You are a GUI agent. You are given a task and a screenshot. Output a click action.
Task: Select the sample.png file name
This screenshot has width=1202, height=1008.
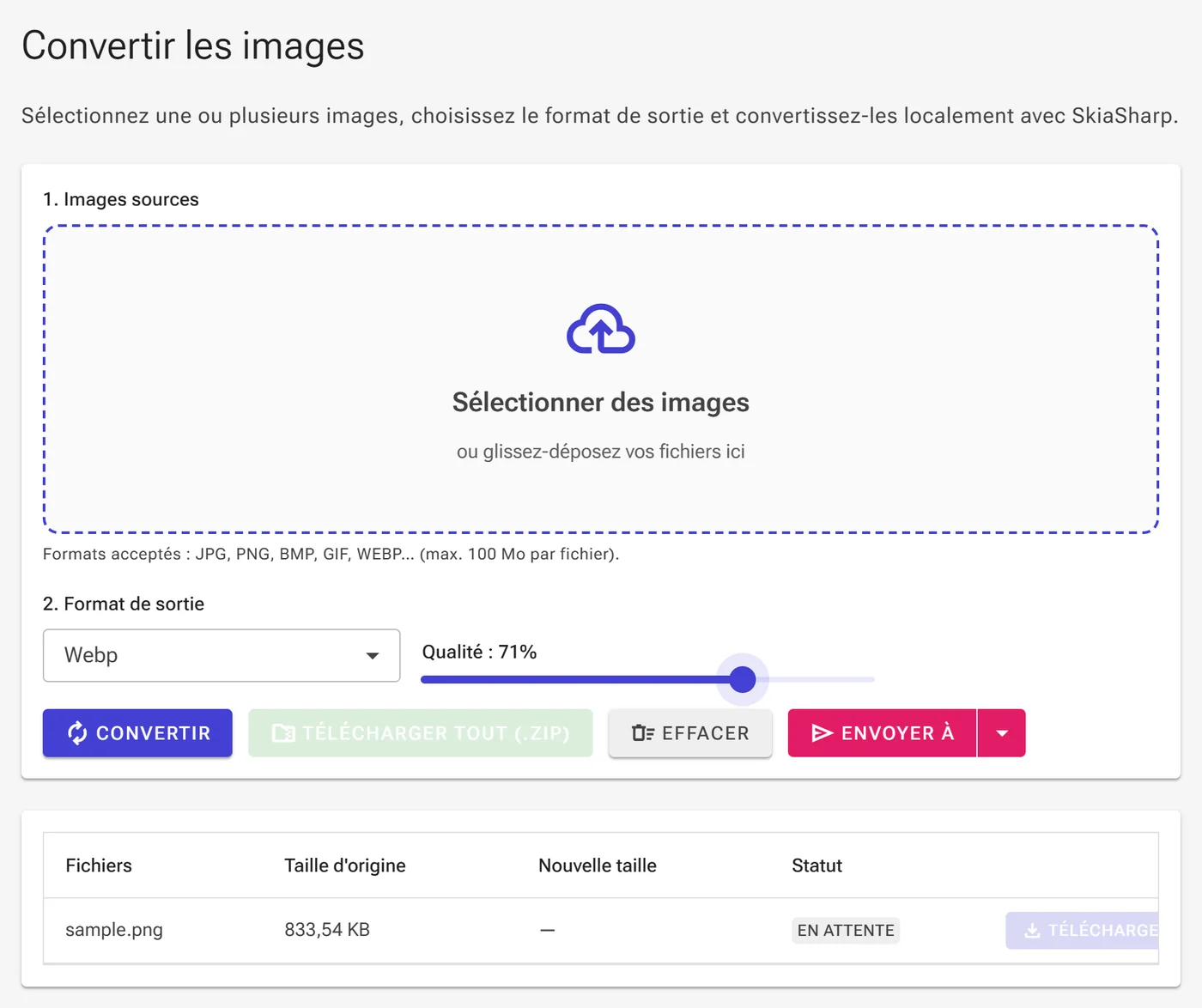click(x=114, y=930)
